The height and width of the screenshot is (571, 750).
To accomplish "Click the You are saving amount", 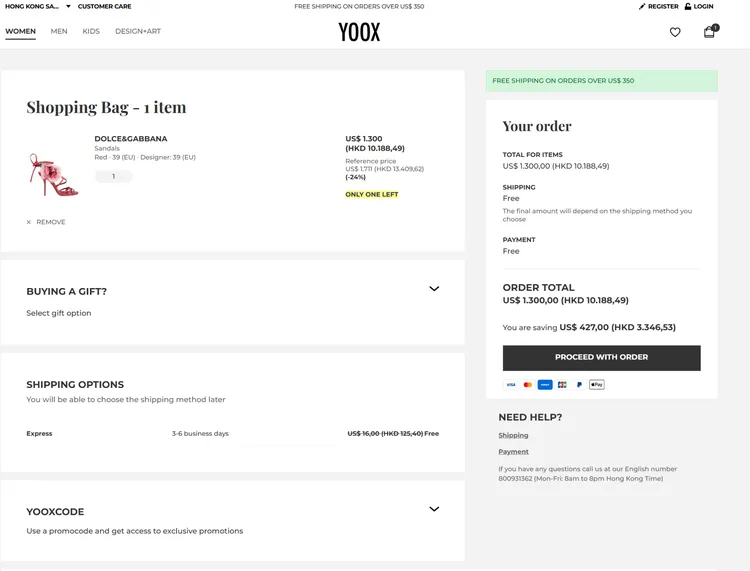I will point(618,327).
